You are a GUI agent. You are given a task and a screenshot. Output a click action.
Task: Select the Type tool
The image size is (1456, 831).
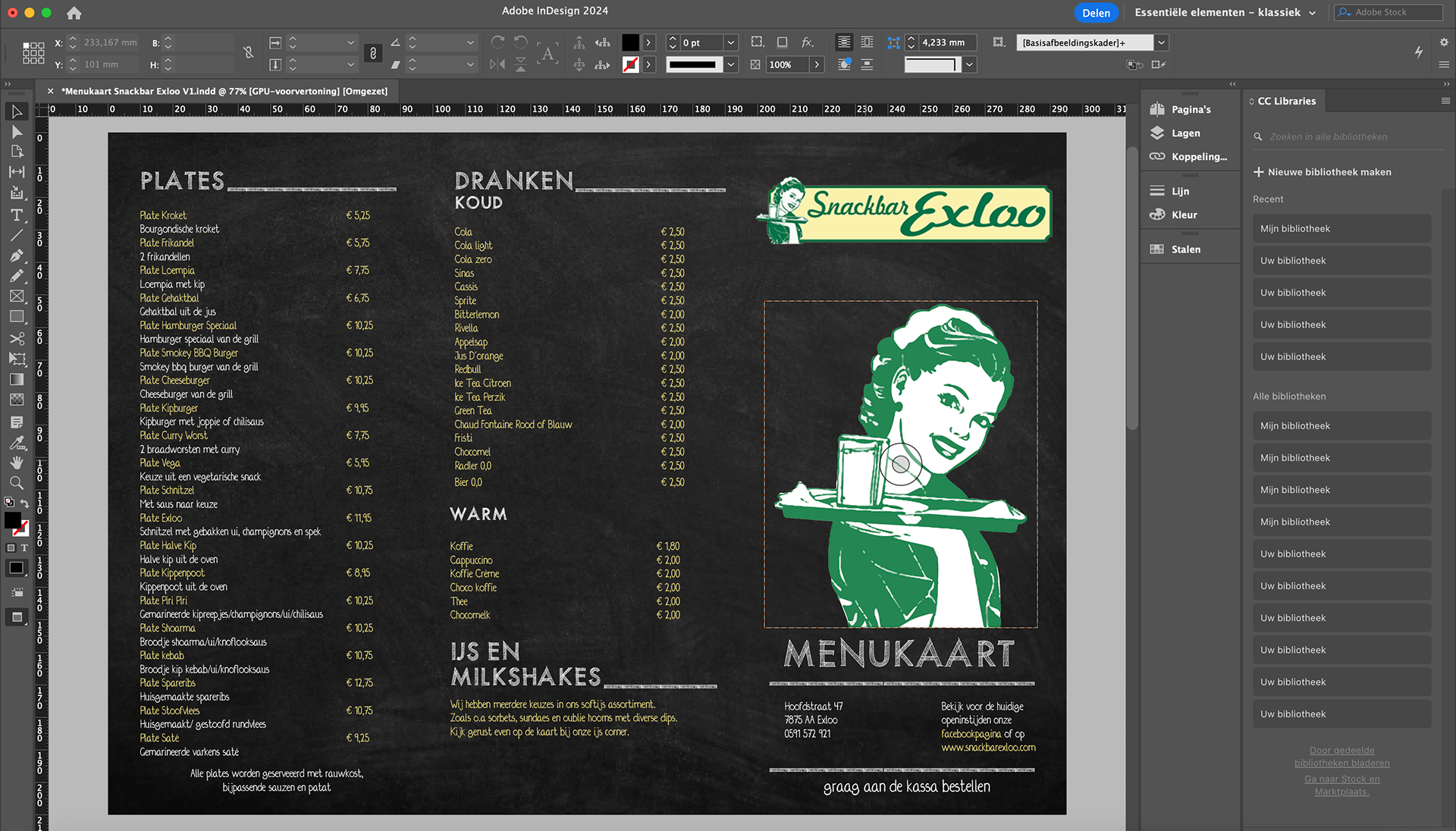click(x=17, y=215)
